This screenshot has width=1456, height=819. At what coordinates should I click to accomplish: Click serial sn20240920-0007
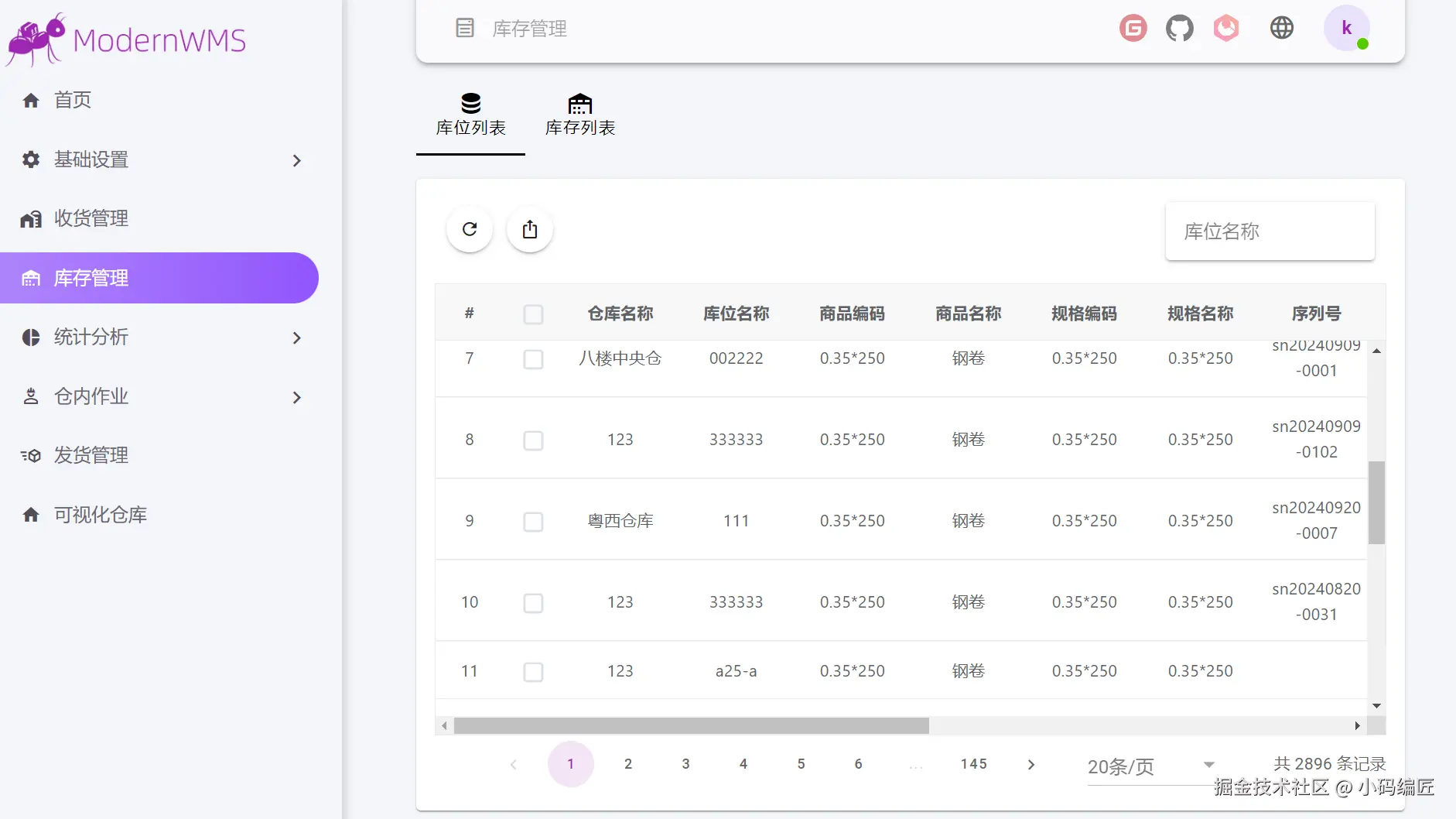tap(1317, 520)
